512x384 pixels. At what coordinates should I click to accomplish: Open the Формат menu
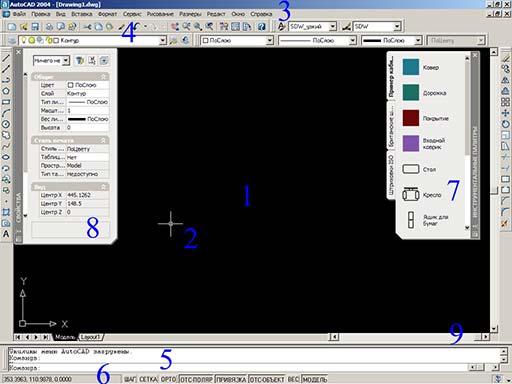[x=107, y=14]
